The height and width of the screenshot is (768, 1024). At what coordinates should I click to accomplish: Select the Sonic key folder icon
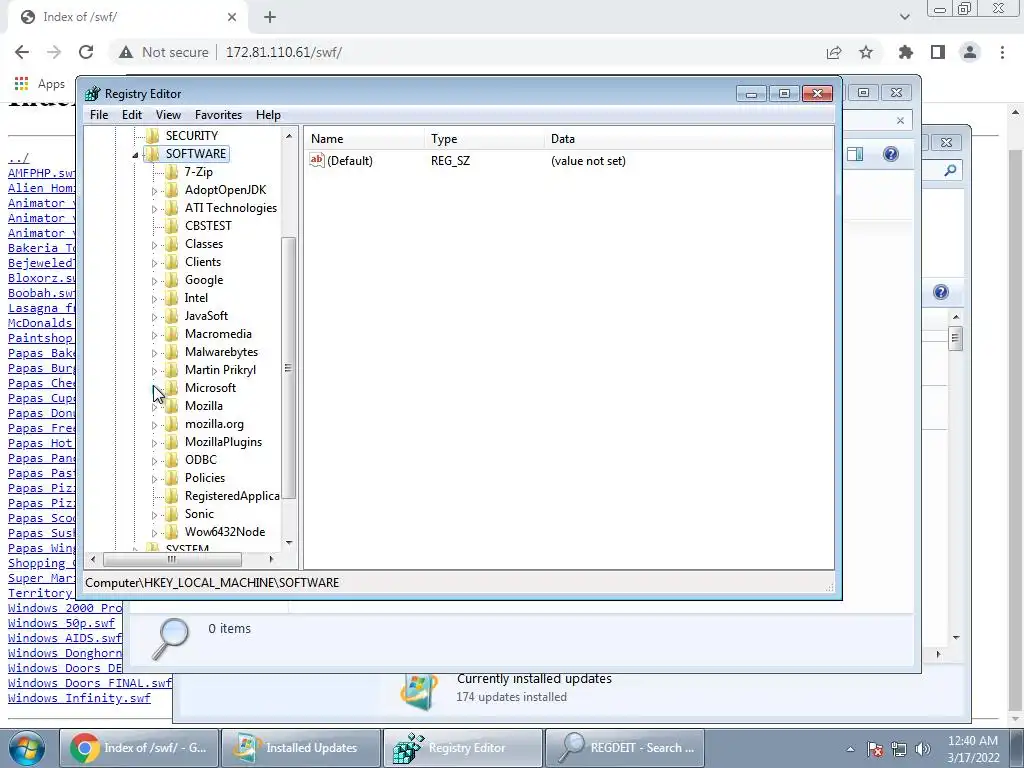[x=172, y=514]
